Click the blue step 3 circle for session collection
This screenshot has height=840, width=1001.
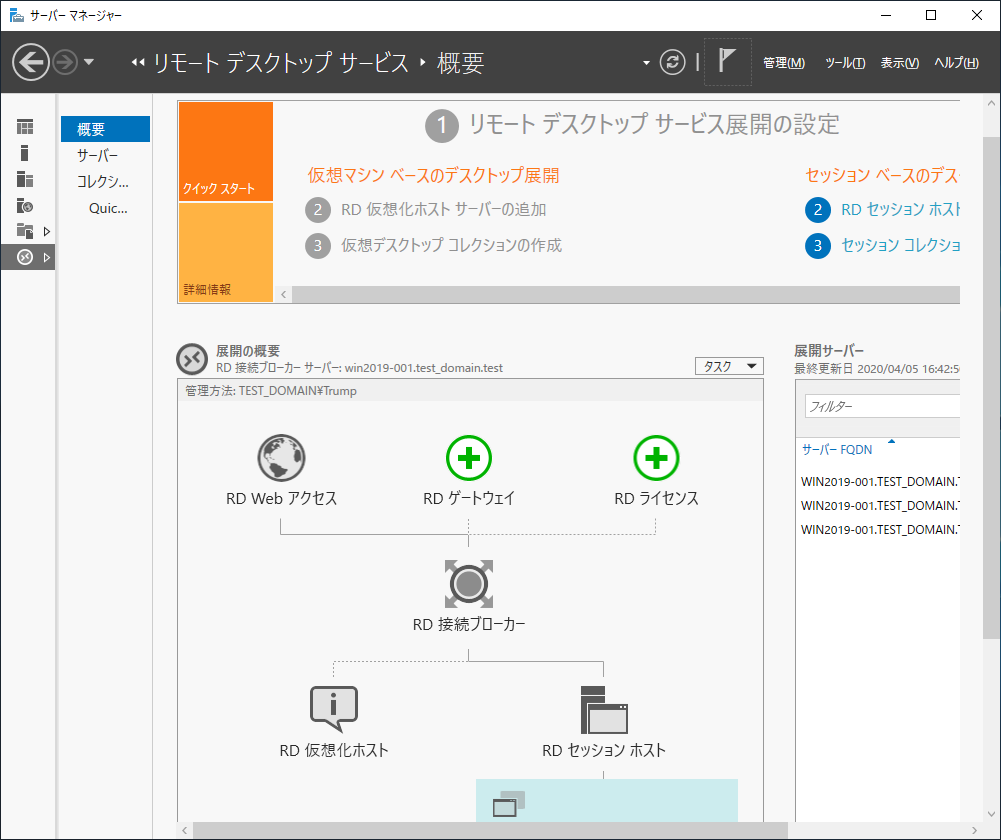coord(818,246)
